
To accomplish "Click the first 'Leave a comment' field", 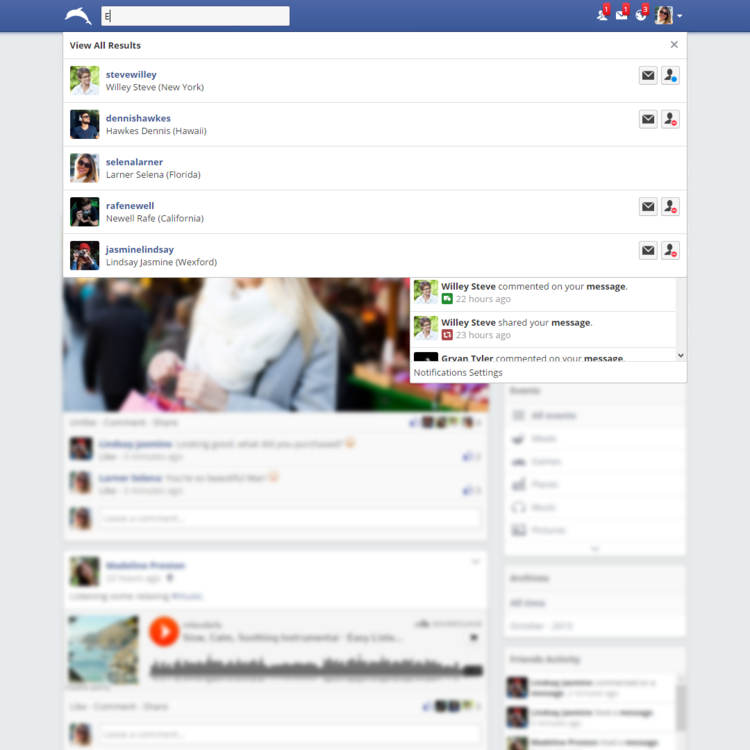I will point(289,518).
